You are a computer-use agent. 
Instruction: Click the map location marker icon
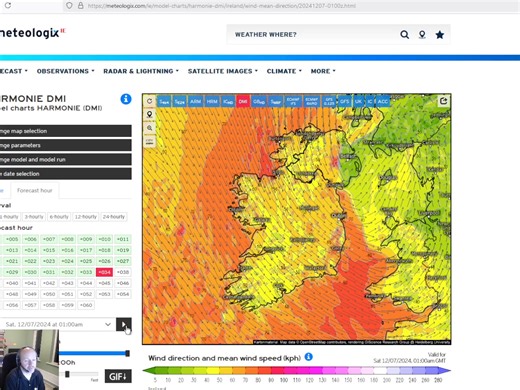150,114
